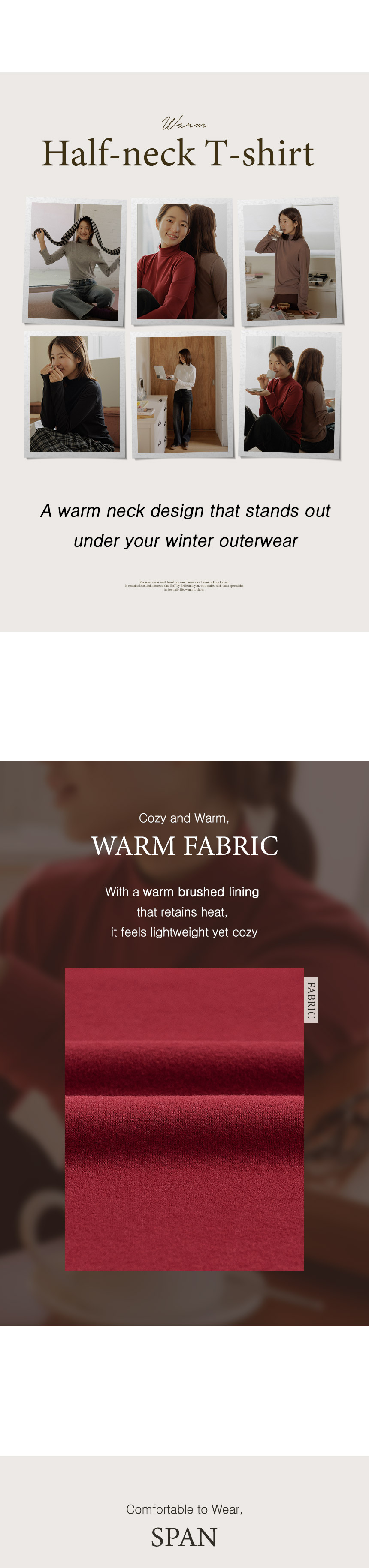Click 'it feels lightweight yet cozy' text

pyautogui.click(x=184, y=932)
